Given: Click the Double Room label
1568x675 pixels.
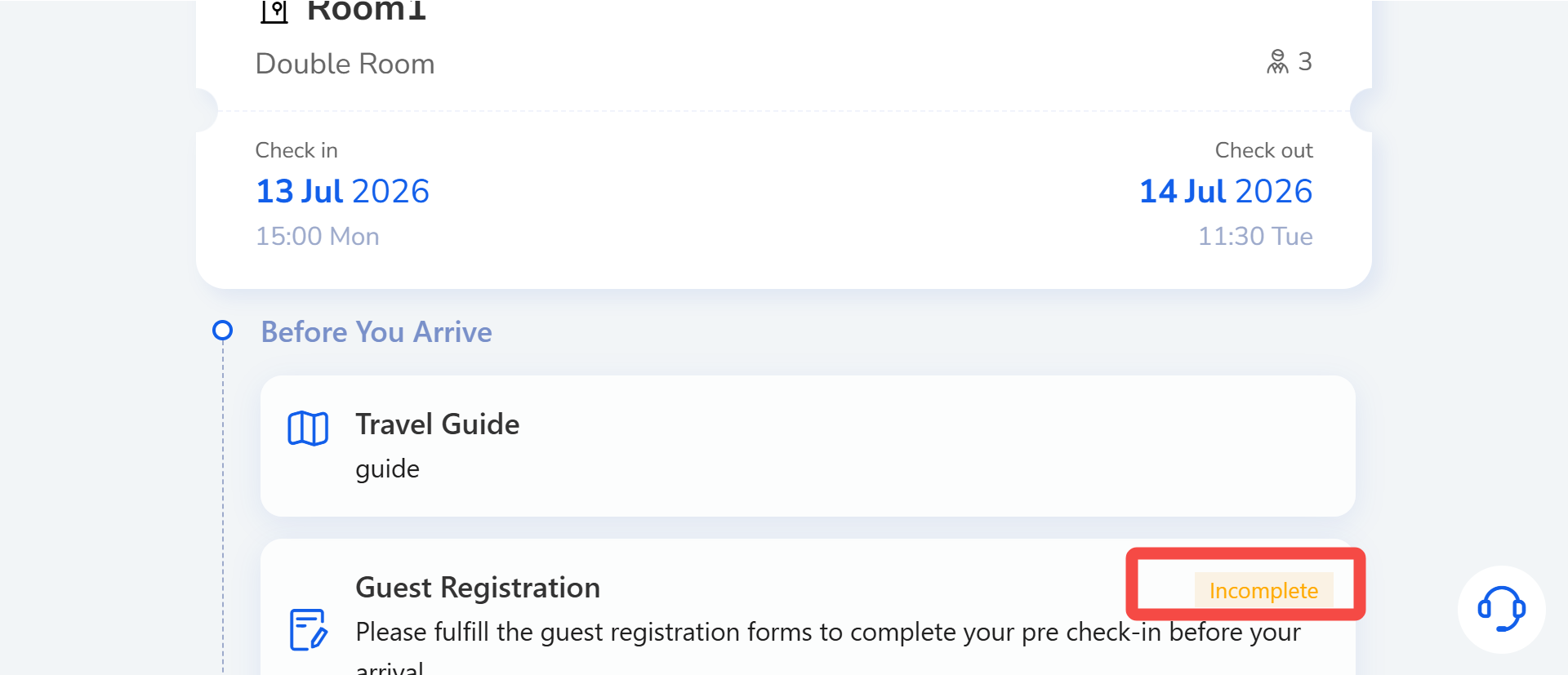Looking at the screenshot, I should [x=345, y=64].
